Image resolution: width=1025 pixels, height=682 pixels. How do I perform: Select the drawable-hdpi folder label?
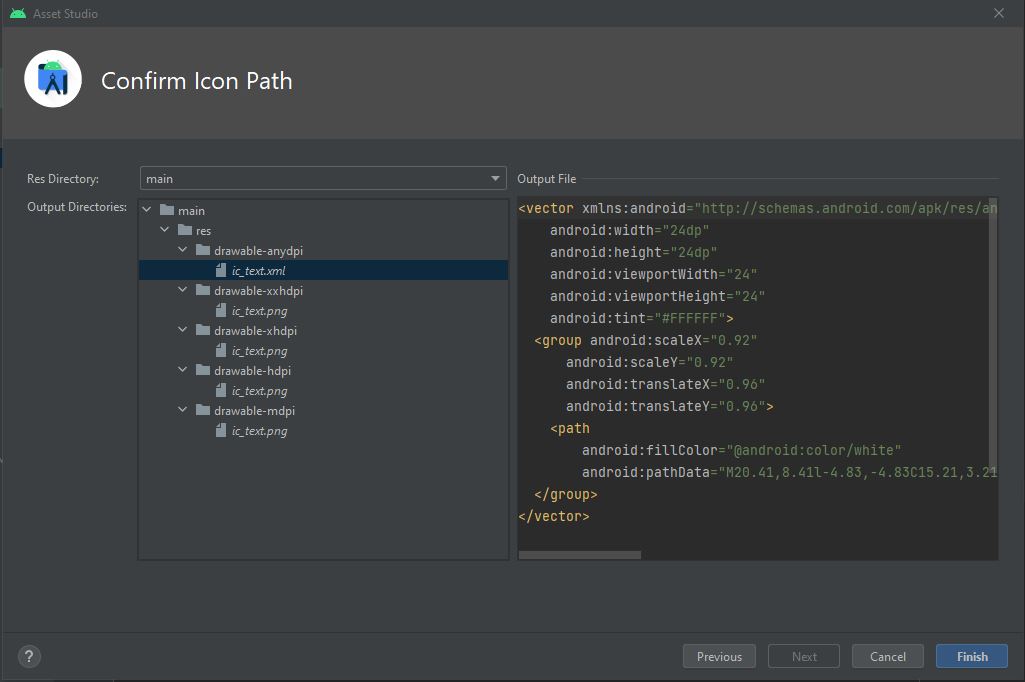[252, 371]
